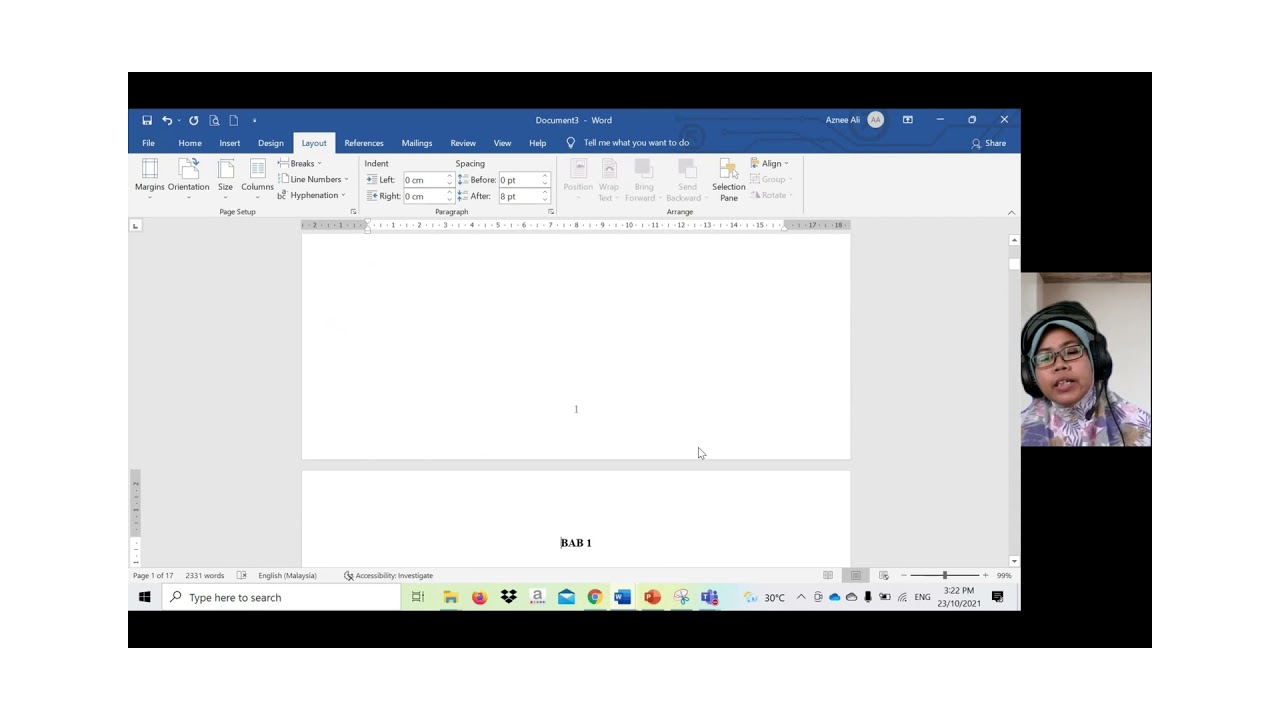Click the zoom out minus button

tap(903, 576)
